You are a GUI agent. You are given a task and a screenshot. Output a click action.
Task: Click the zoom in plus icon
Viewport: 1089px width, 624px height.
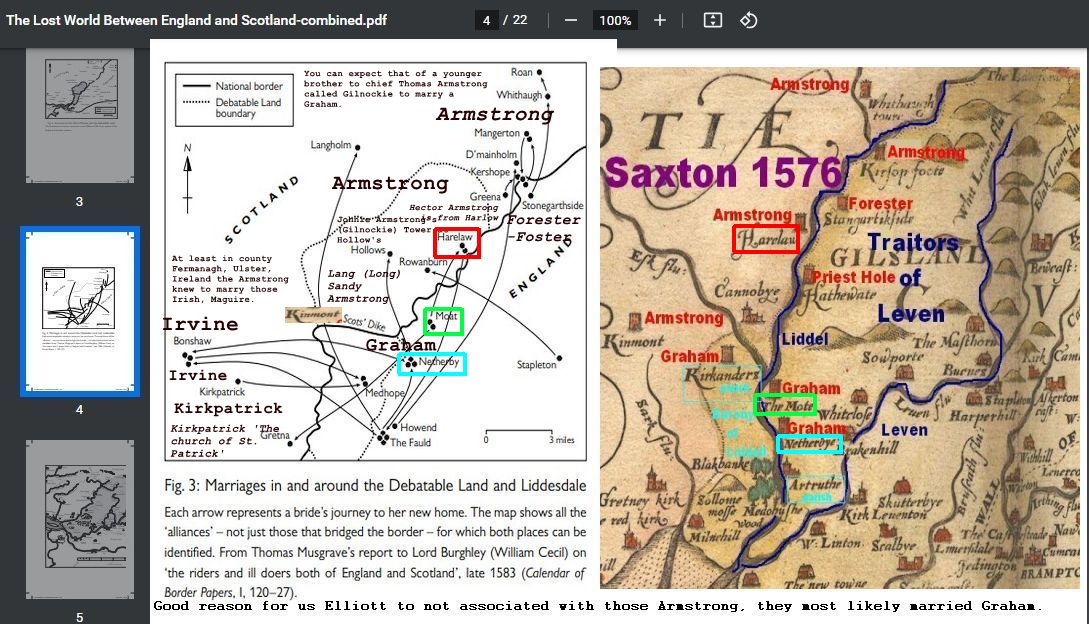pyautogui.click(x=660, y=20)
